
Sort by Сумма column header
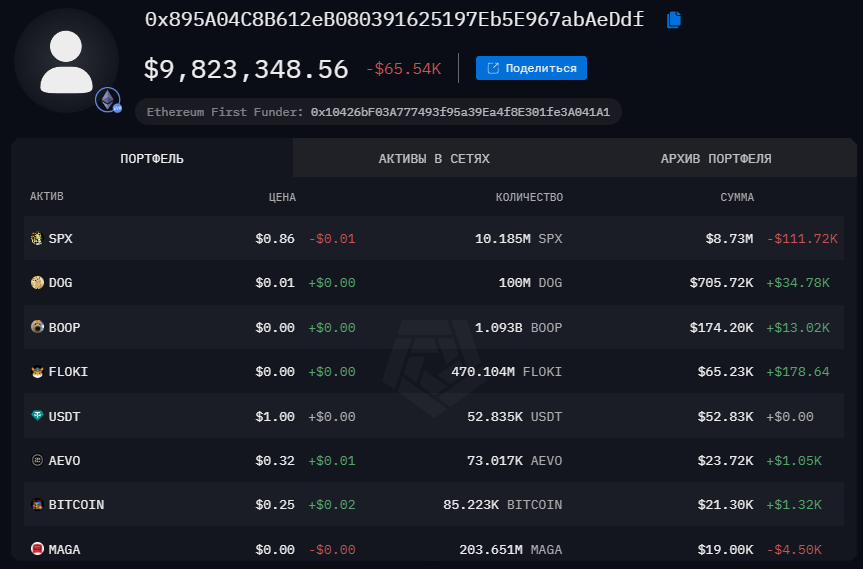(x=737, y=197)
